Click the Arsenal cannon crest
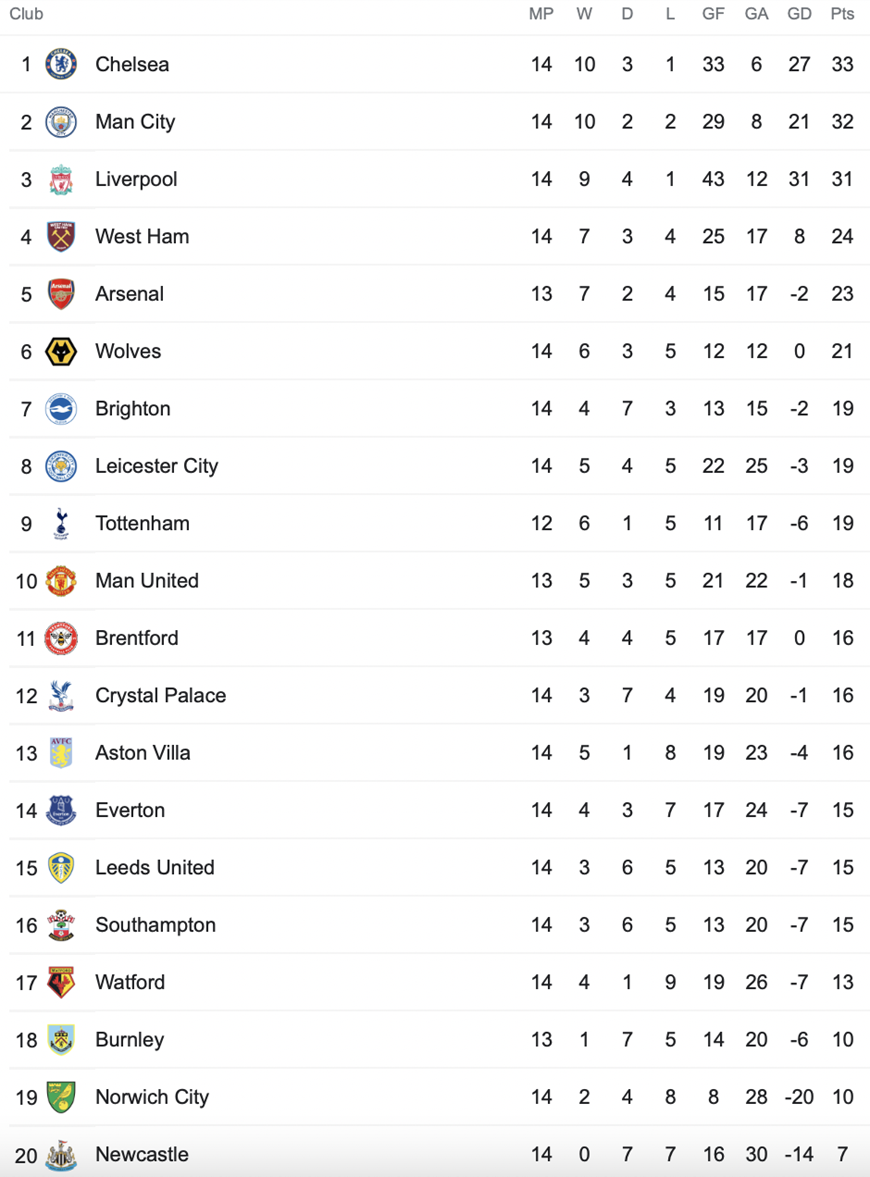The width and height of the screenshot is (870, 1177). pos(61,293)
